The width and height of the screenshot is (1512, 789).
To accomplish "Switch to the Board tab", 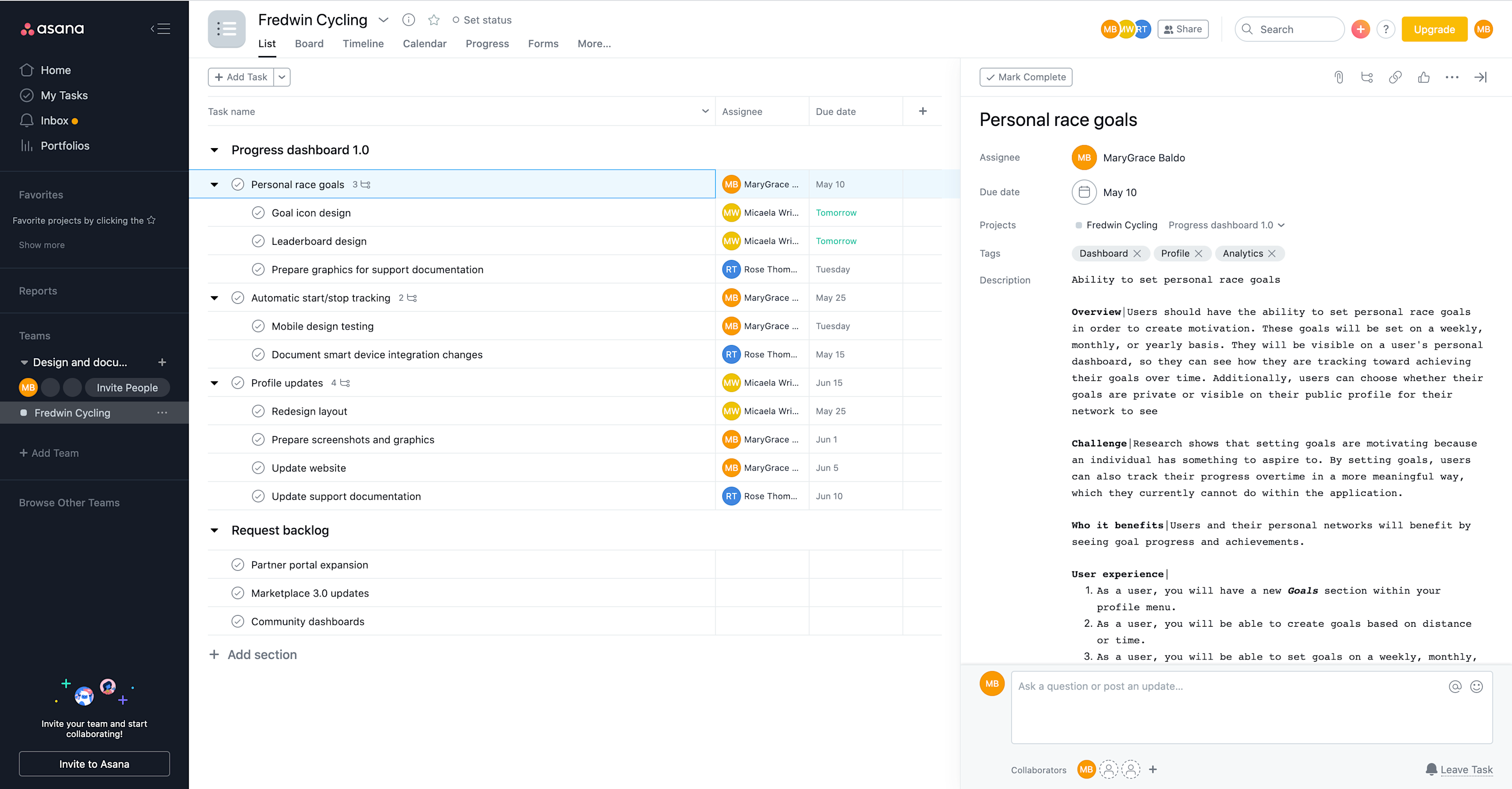I will [x=309, y=43].
